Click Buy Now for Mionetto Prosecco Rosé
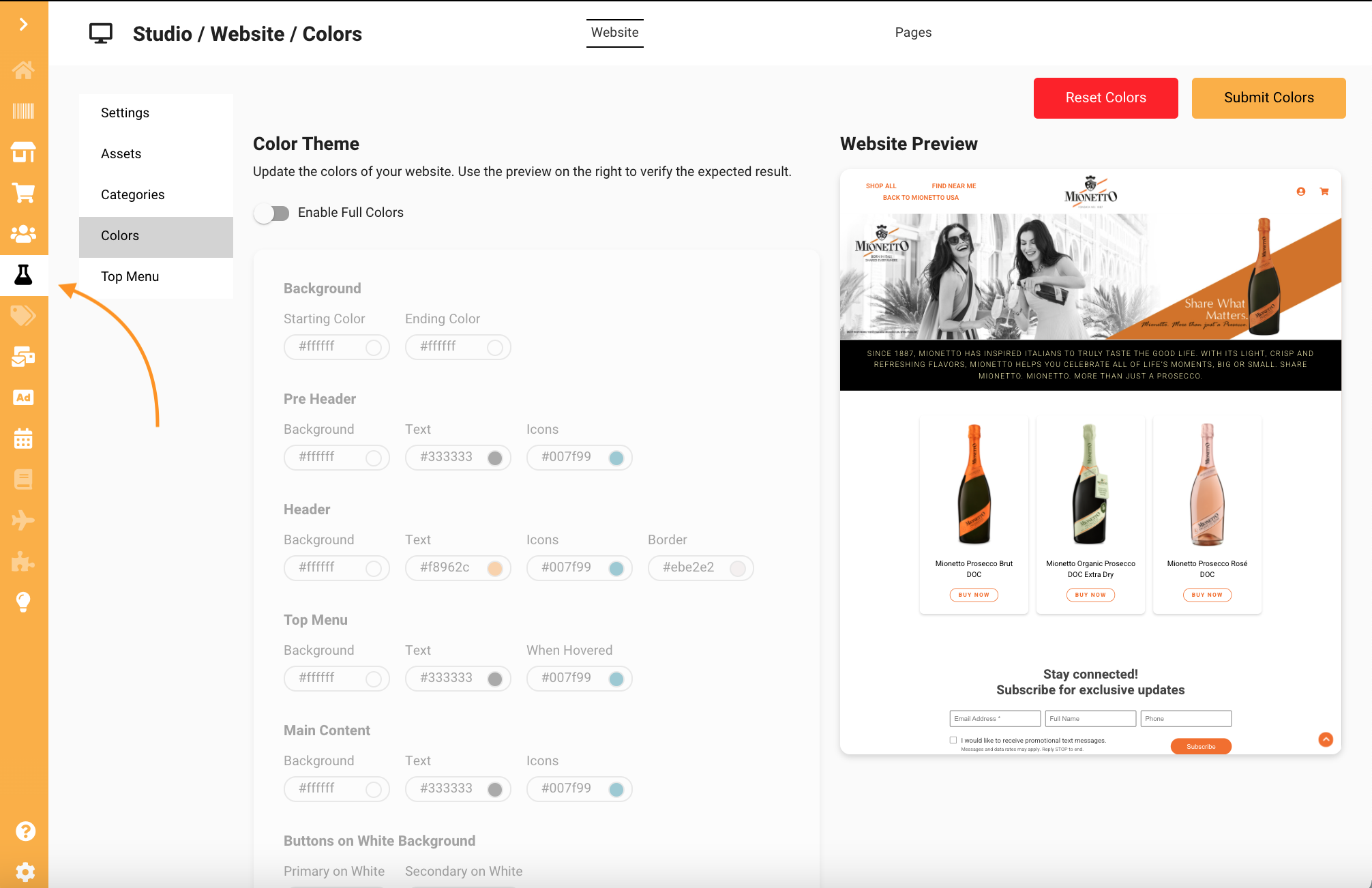 (1207, 595)
